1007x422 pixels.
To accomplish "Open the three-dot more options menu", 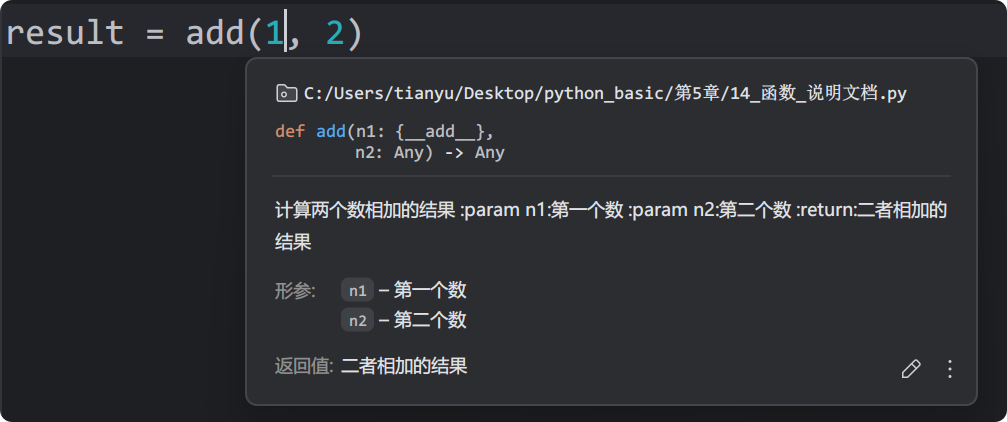I will [950, 369].
